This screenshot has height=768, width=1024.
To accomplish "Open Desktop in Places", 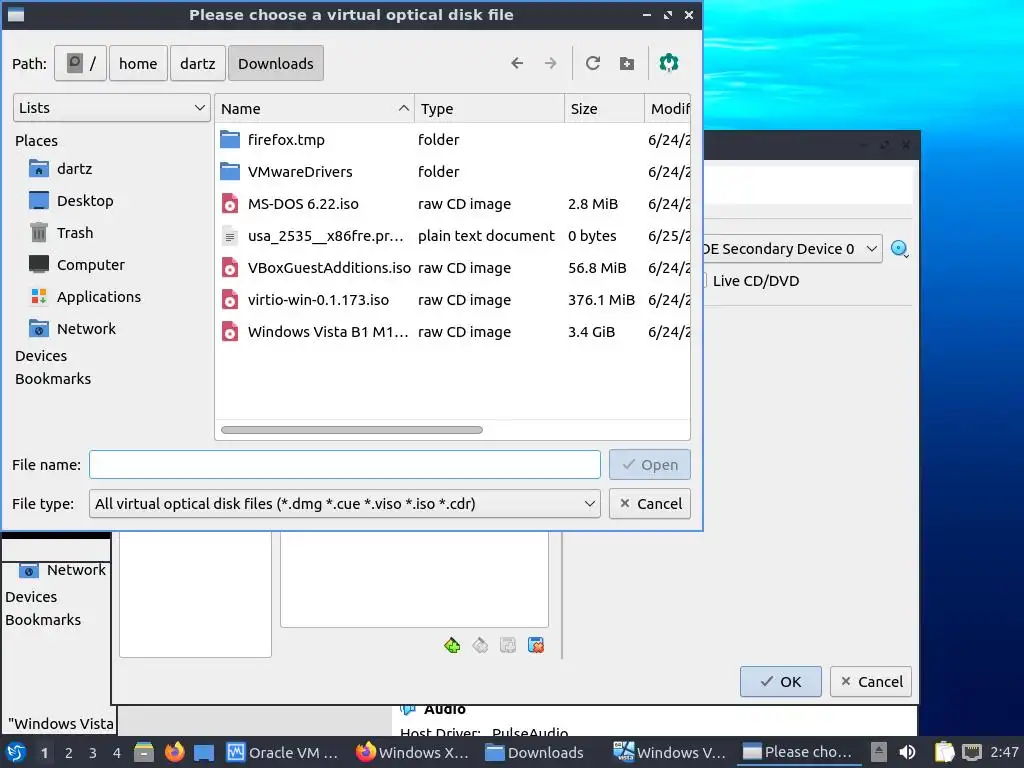I will coord(71,200).
